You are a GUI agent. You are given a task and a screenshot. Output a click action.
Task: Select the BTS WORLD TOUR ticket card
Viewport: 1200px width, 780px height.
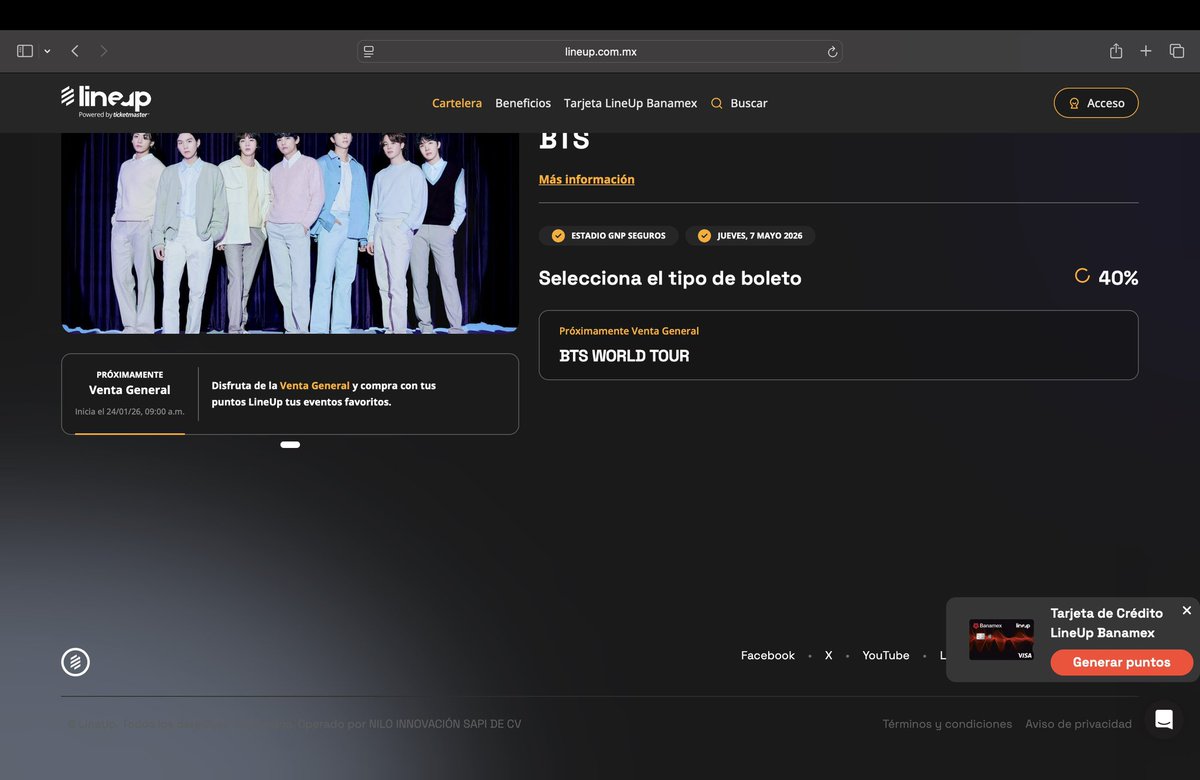click(x=838, y=345)
